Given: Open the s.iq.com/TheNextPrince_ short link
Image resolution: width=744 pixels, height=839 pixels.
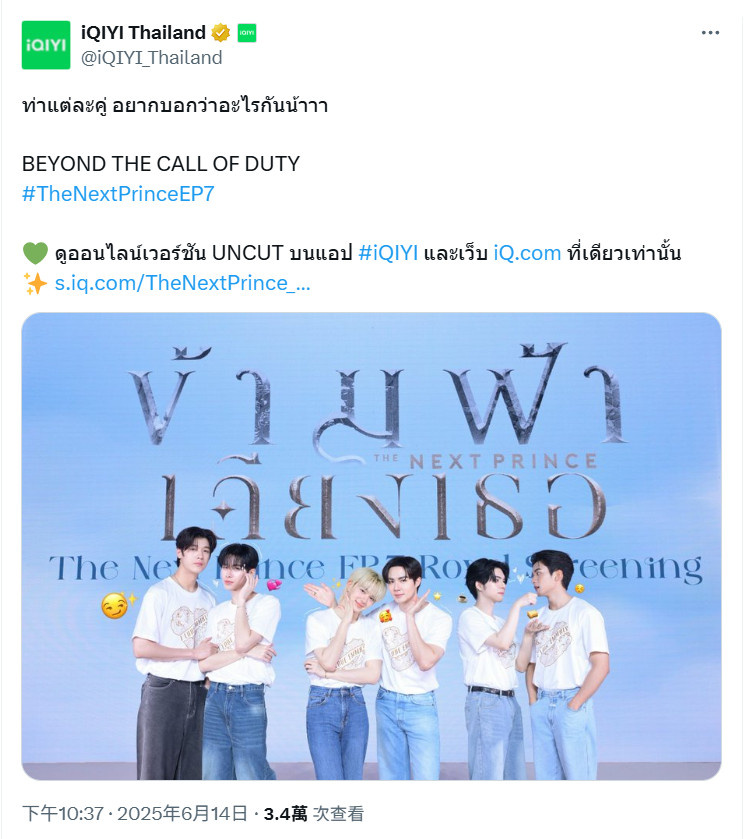Looking at the screenshot, I should click(x=183, y=283).
